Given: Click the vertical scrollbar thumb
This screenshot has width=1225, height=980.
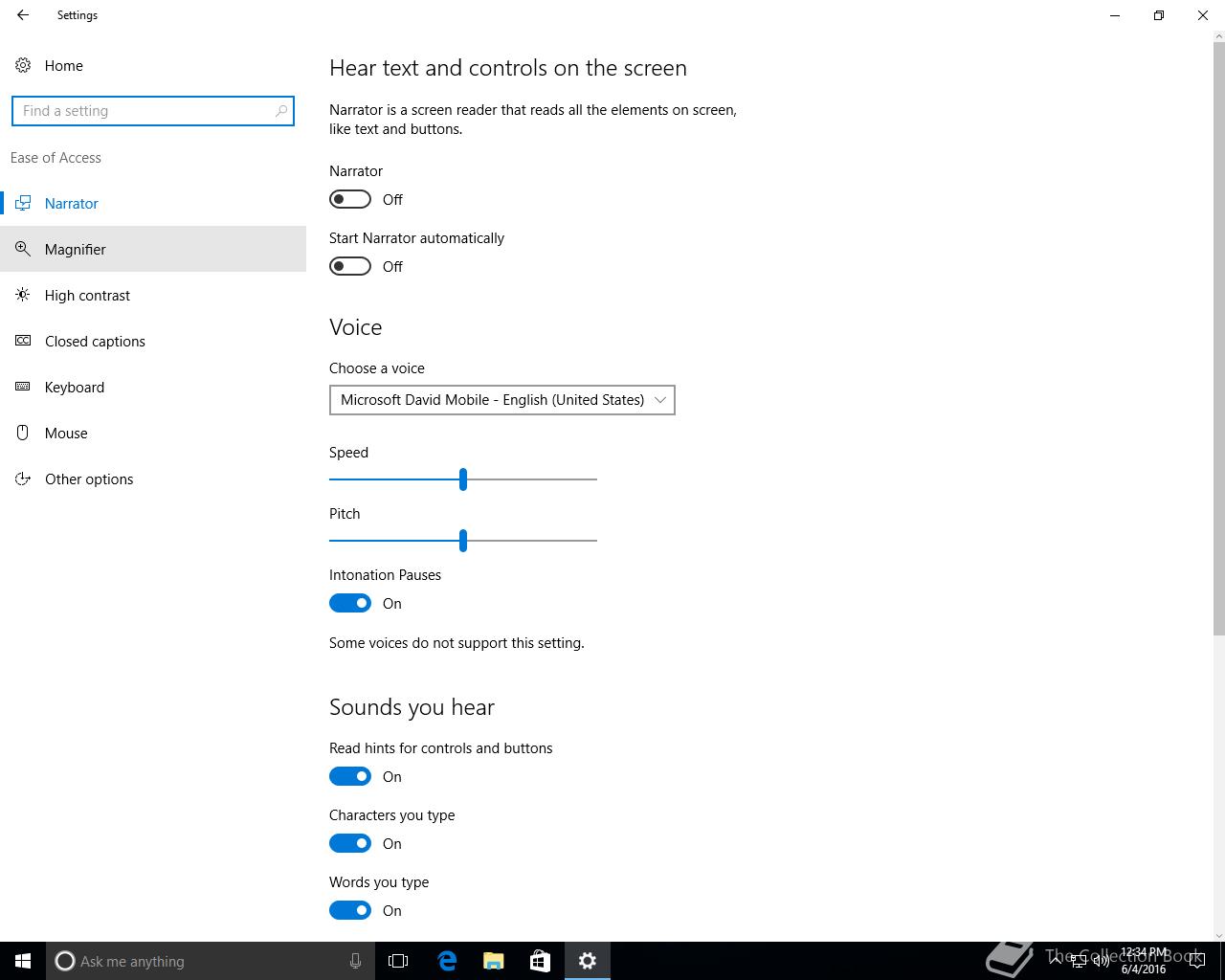Looking at the screenshot, I should (x=1218, y=339).
